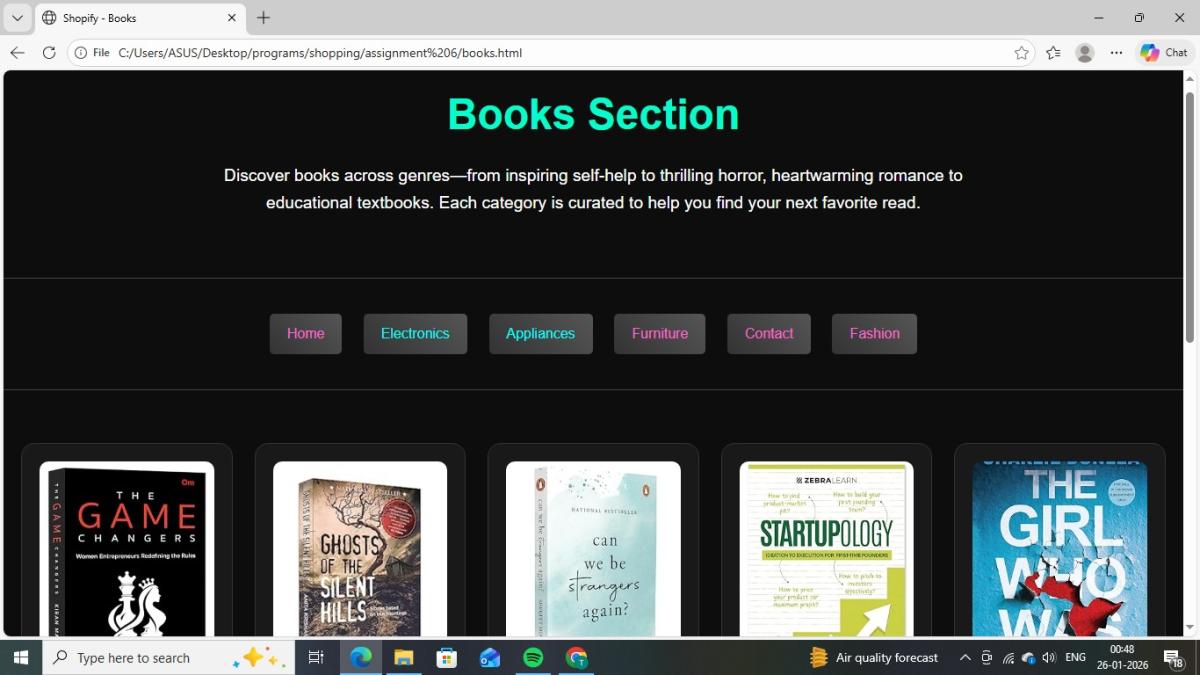Image resolution: width=1200 pixels, height=675 pixels.
Task: Open Copilot Chat in the toolbar
Action: [x=1164, y=53]
